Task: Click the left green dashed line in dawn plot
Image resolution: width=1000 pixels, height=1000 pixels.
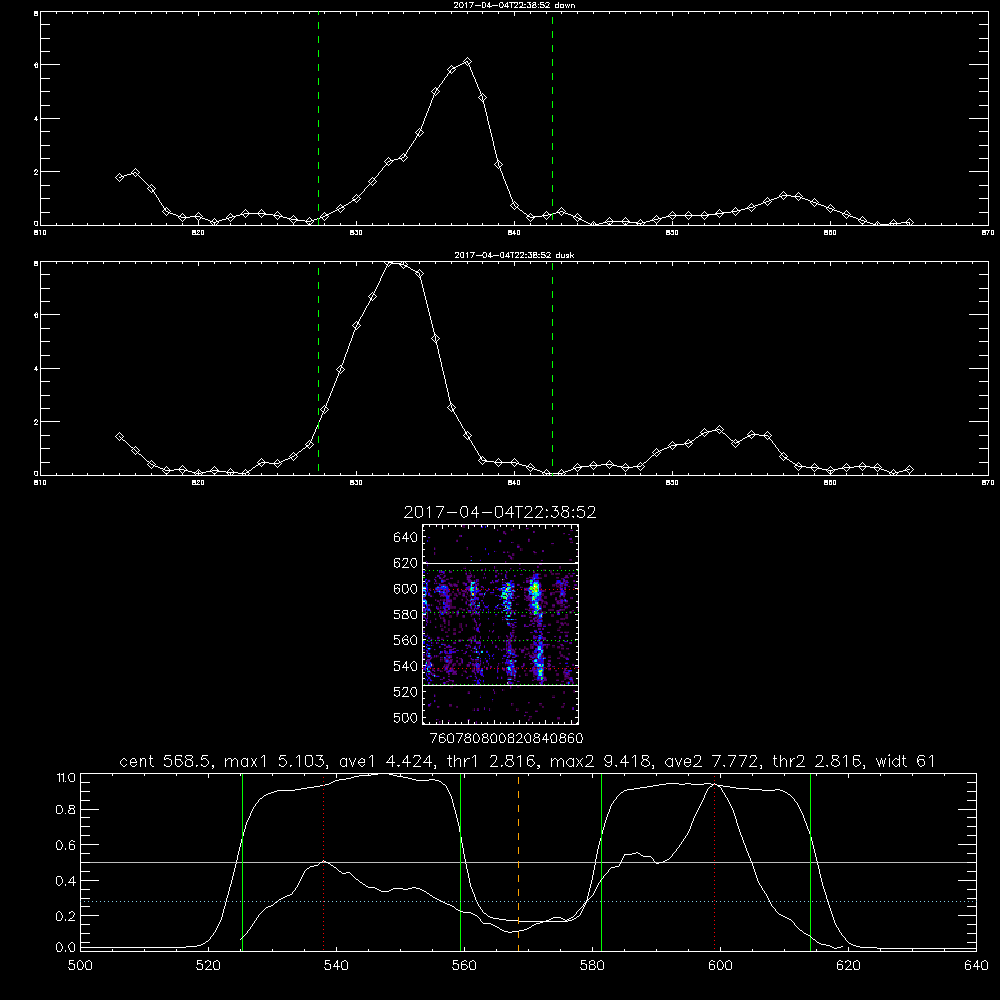Action: 318,118
